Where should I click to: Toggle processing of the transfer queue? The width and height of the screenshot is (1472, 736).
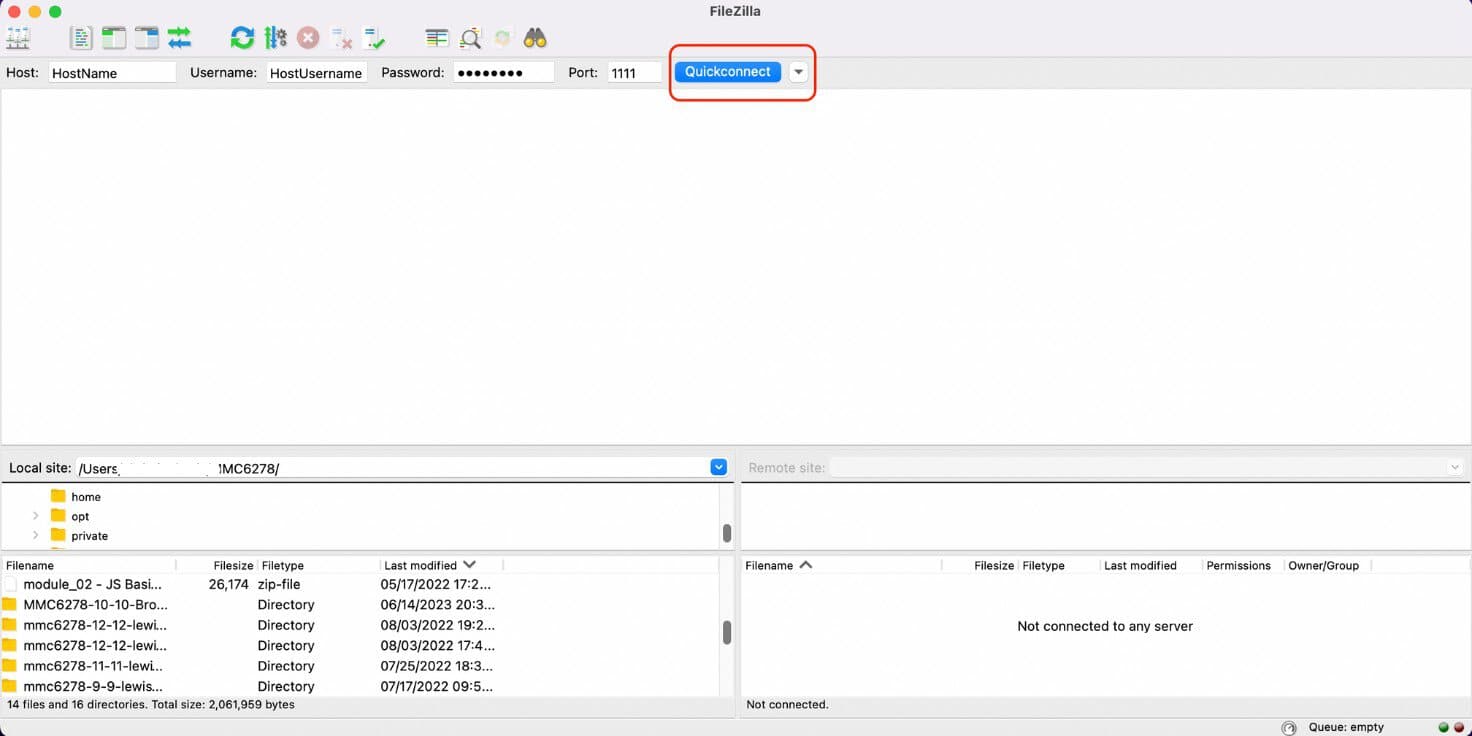click(x=275, y=39)
